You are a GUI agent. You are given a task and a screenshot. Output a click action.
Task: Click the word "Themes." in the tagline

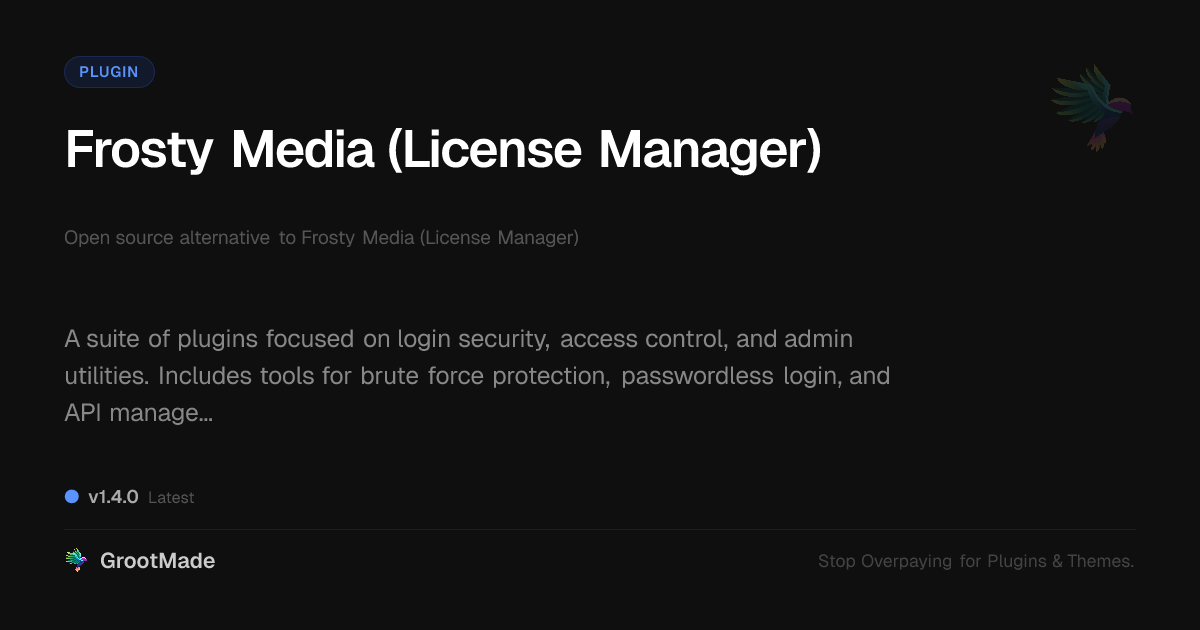click(1100, 562)
